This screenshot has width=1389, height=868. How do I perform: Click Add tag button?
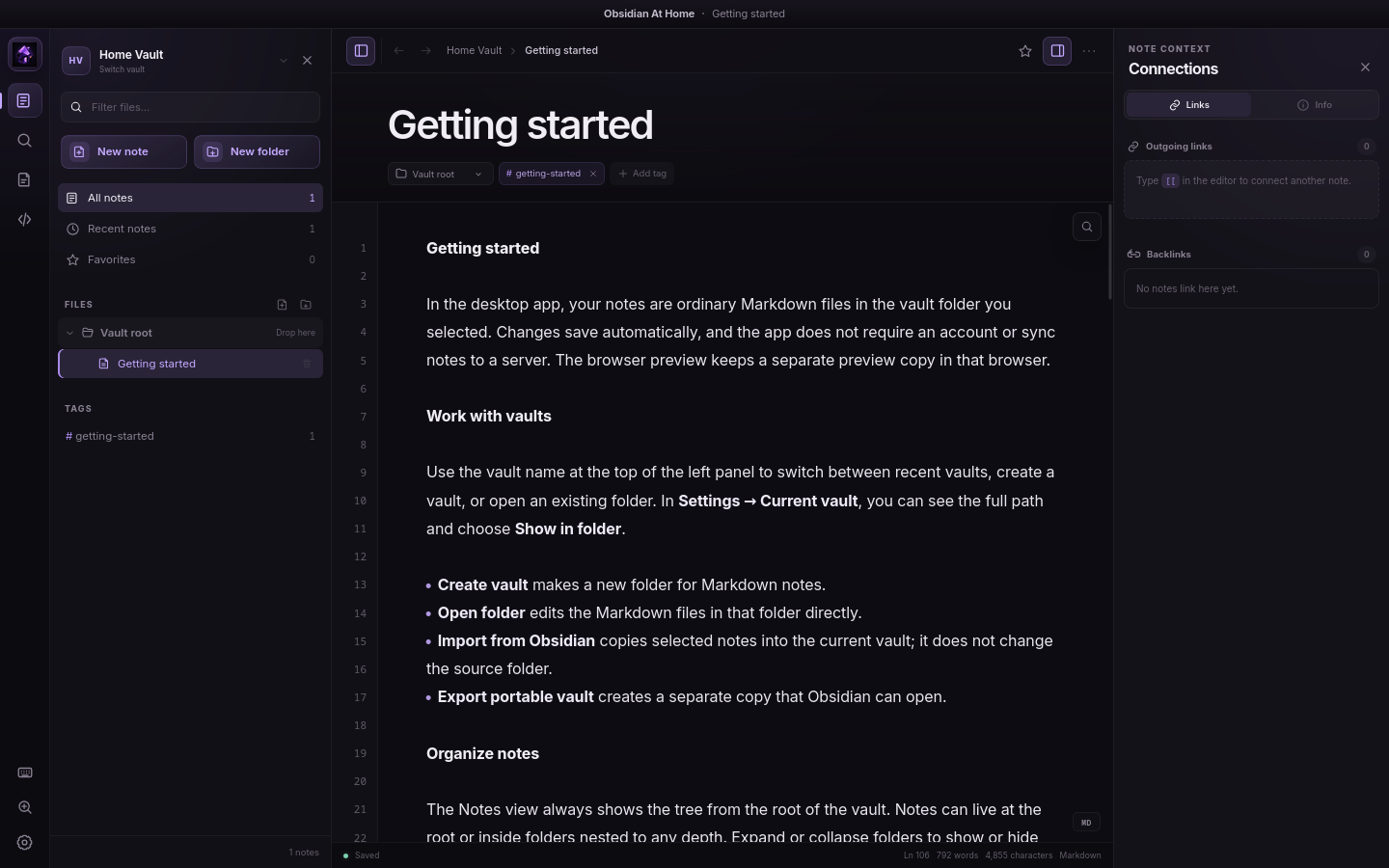(642, 174)
